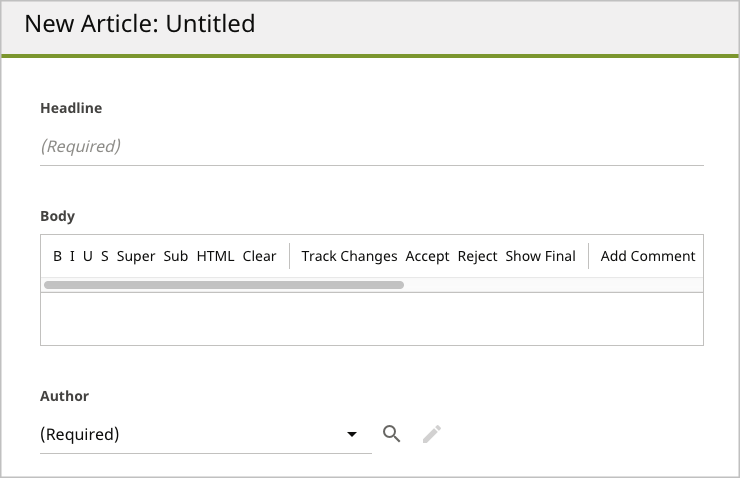The height and width of the screenshot is (478, 740).
Task: Click Reject to discard tracked change
Action: tap(477, 256)
